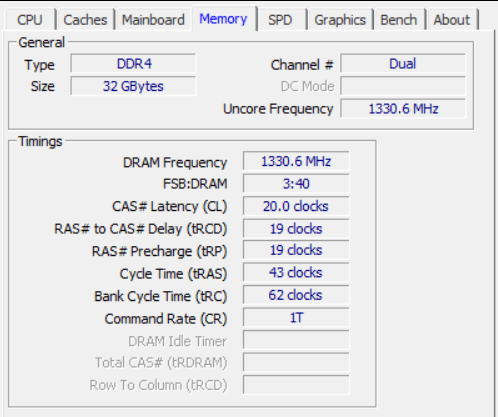Select the About tab
498x417 pixels.
pyautogui.click(x=452, y=20)
